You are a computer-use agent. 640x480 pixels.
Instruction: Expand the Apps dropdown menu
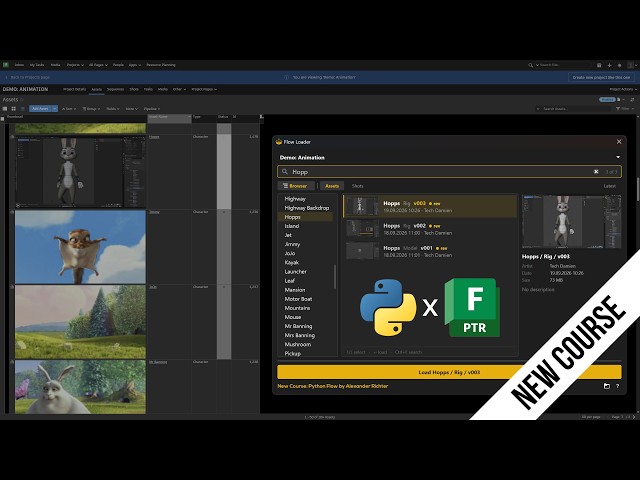tap(135, 65)
